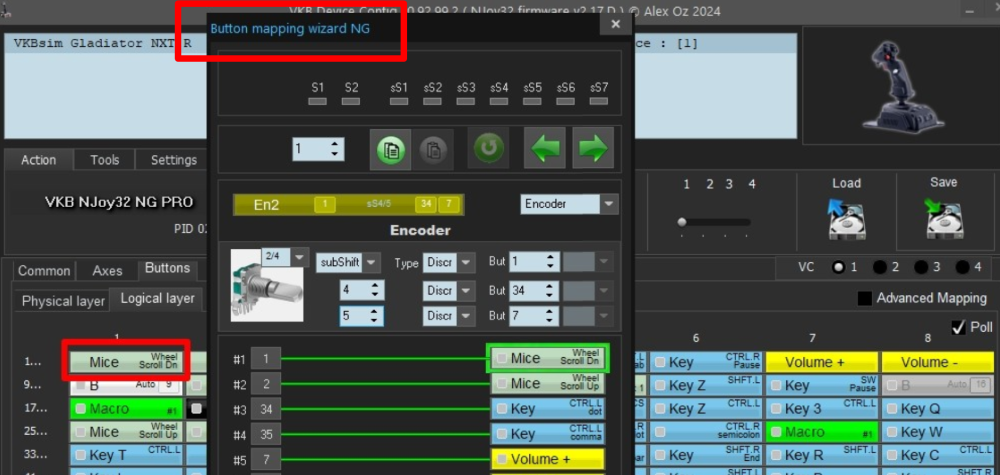The image size is (1000, 475).
Task: Select the wizard Mice Wheel Scroll Dn mapping
Action: click(547, 359)
